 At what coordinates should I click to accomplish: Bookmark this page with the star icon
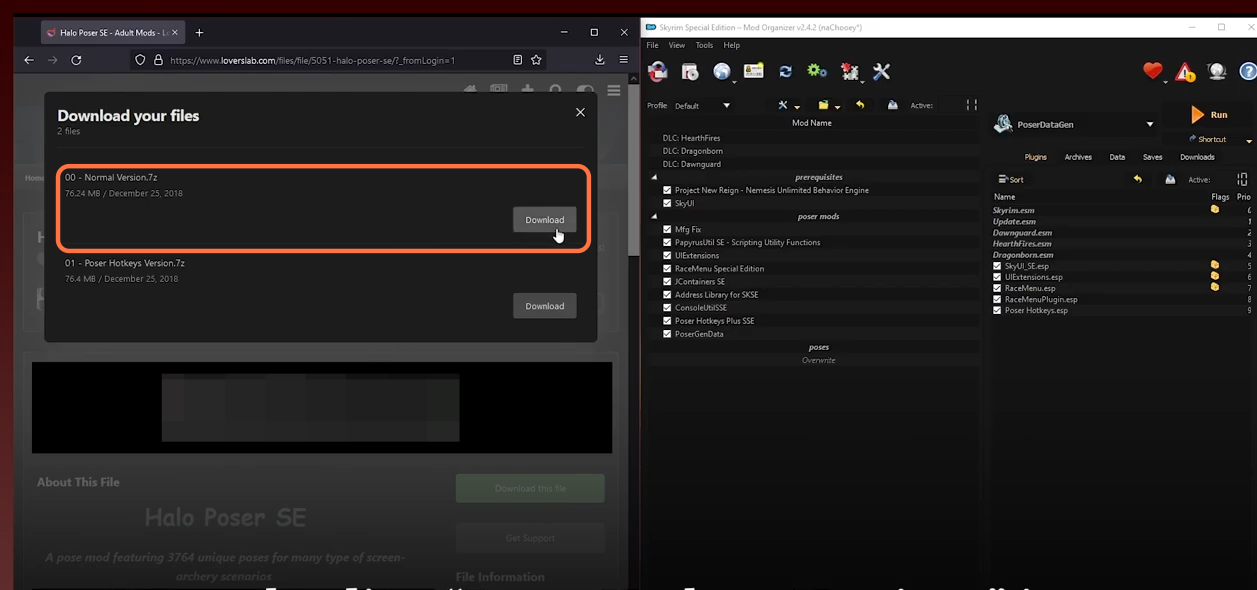coord(536,60)
